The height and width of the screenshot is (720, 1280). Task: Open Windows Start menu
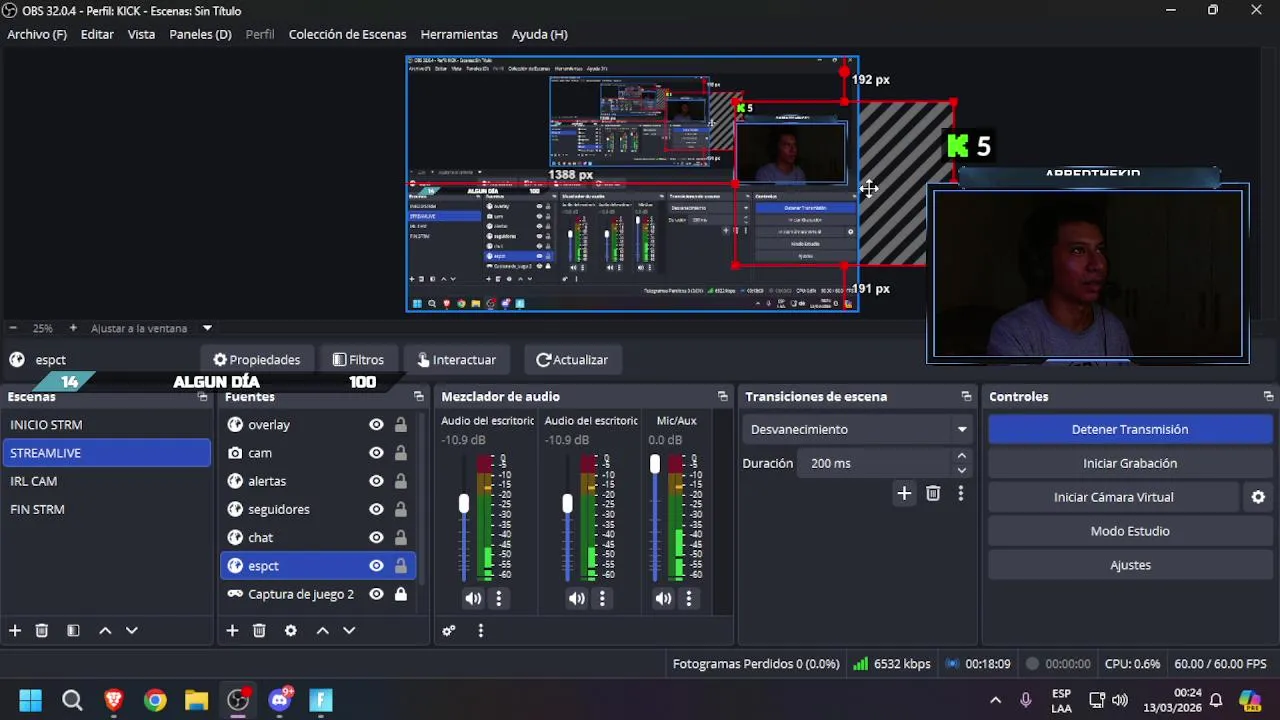[x=30, y=700]
